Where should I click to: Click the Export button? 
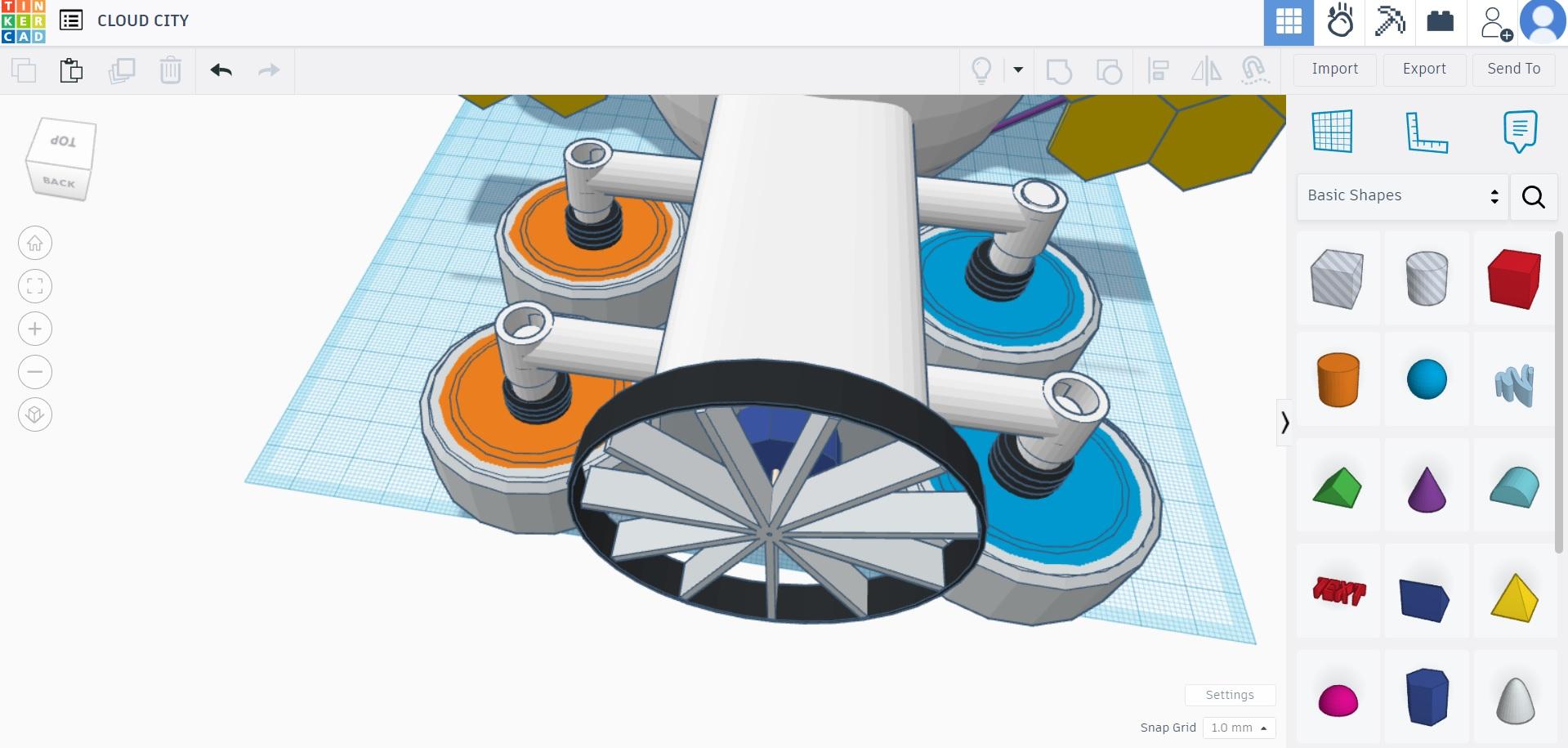point(1424,69)
